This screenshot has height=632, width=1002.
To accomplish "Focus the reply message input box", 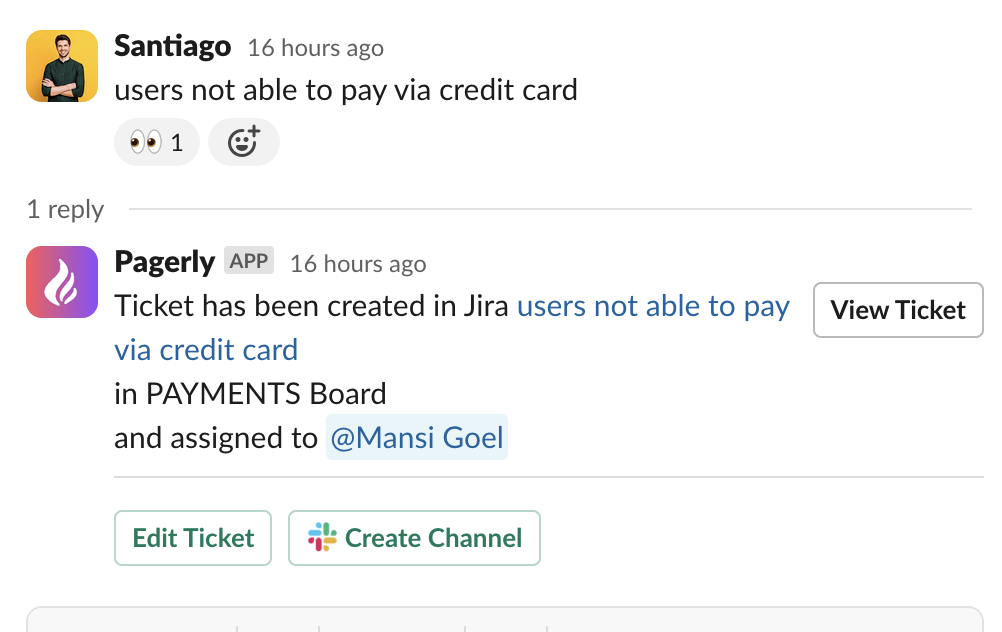I will pos(500,620).
